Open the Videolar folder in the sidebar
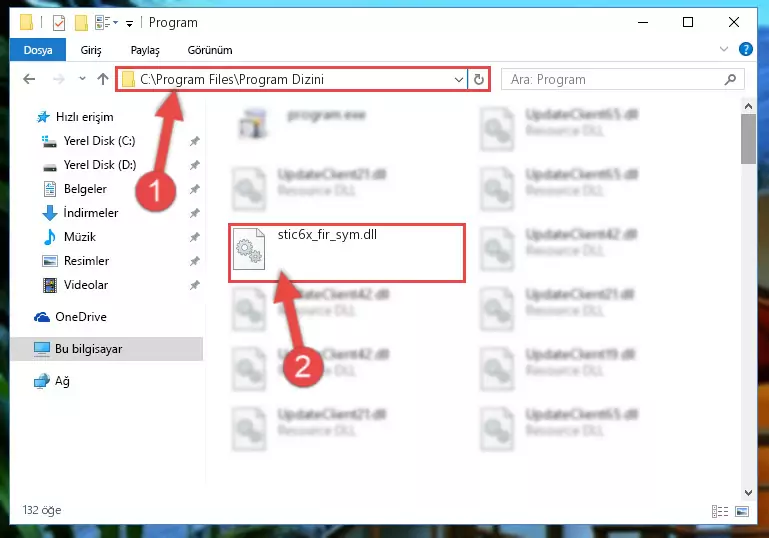The height and width of the screenshot is (538, 769). (x=86, y=285)
